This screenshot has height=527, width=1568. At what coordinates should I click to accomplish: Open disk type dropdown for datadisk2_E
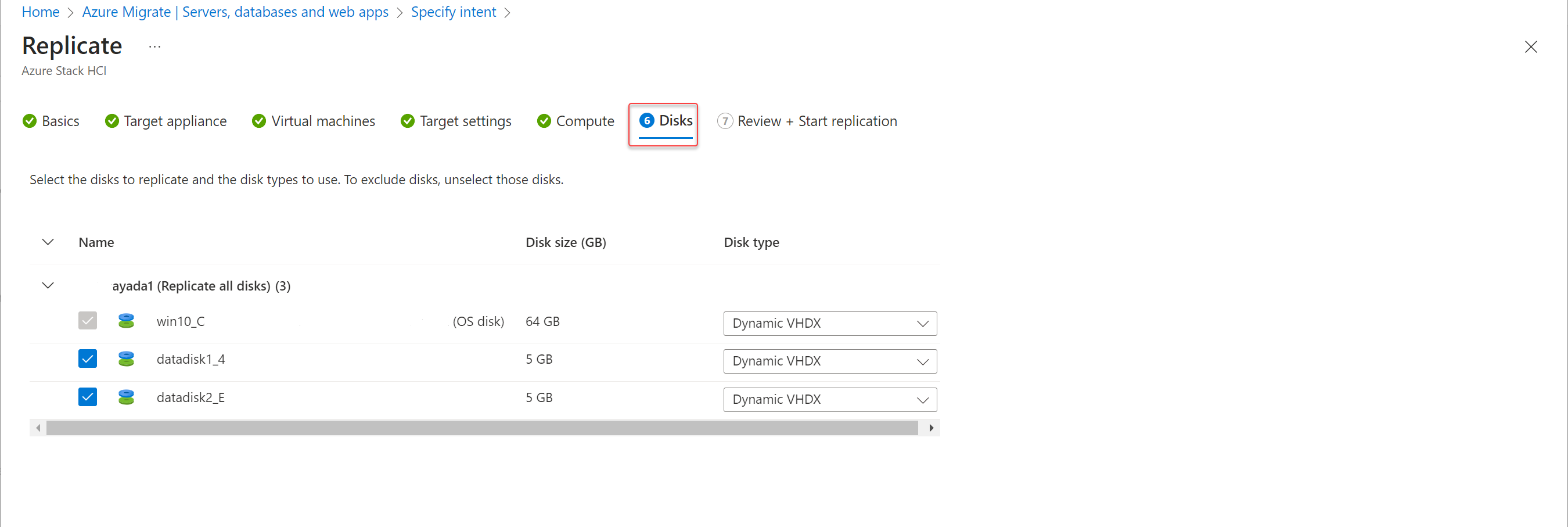[830, 400]
